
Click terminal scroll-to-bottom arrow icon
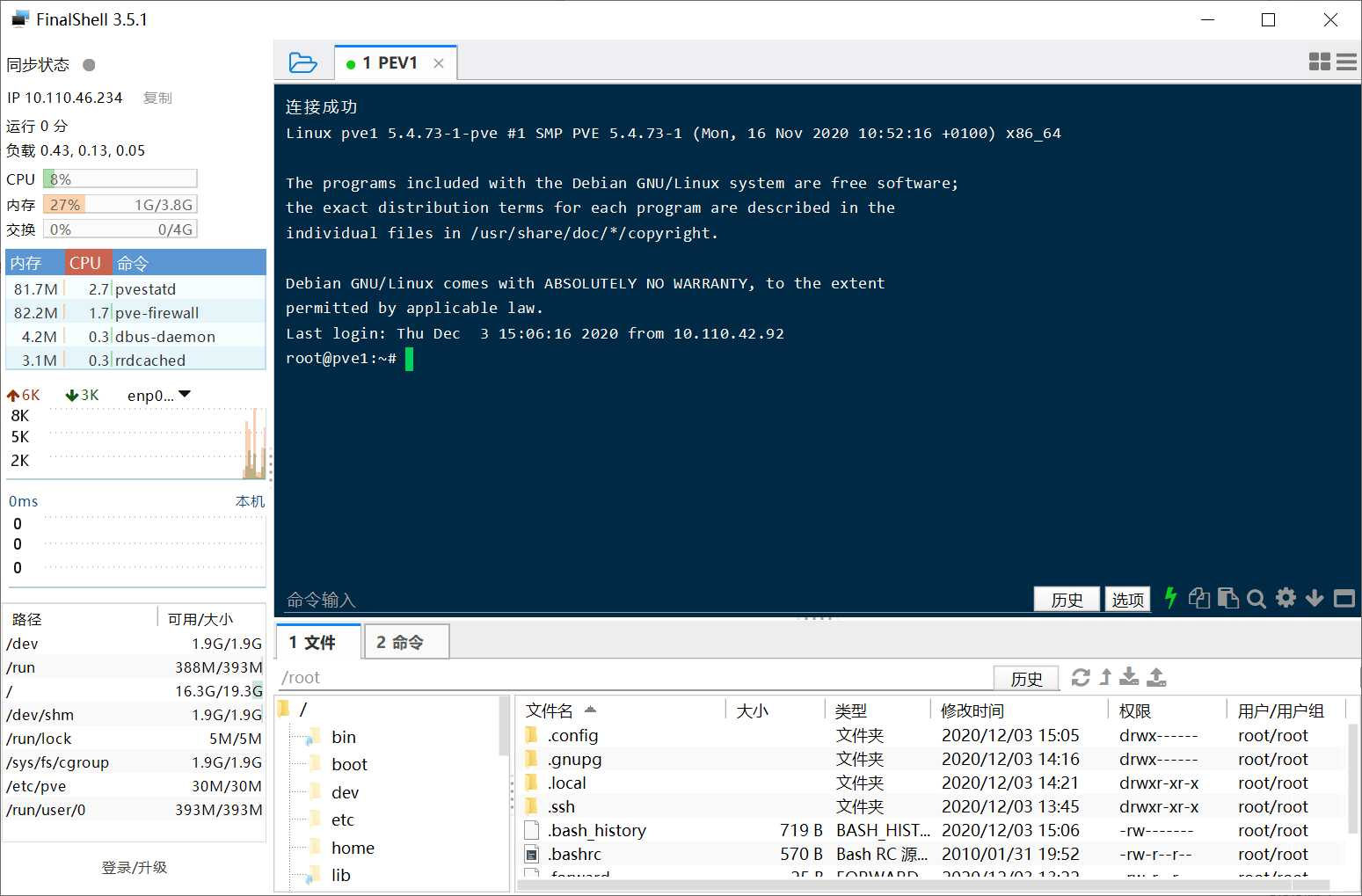1315,598
